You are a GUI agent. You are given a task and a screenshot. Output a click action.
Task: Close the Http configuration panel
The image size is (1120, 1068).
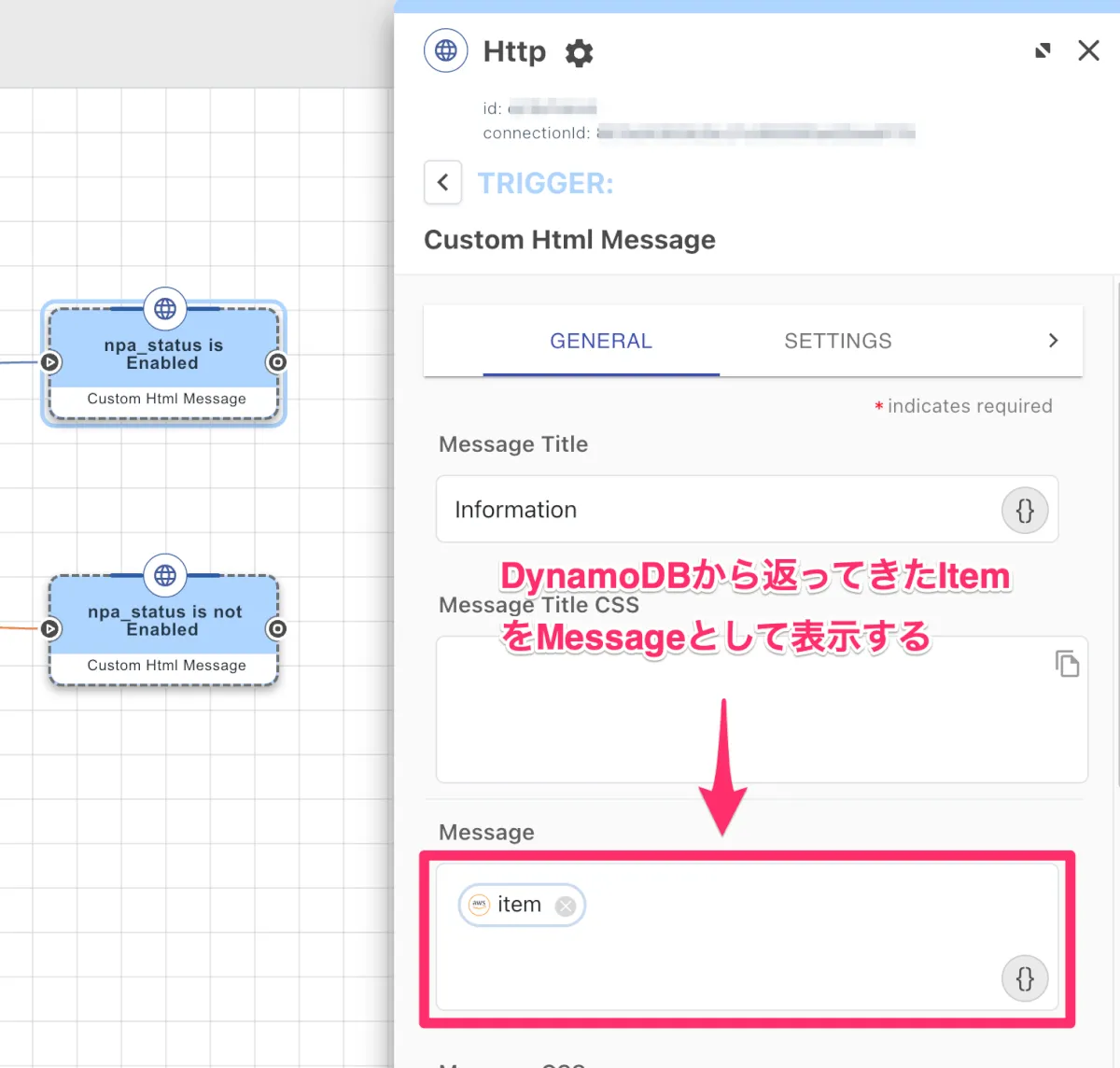click(1088, 50)
